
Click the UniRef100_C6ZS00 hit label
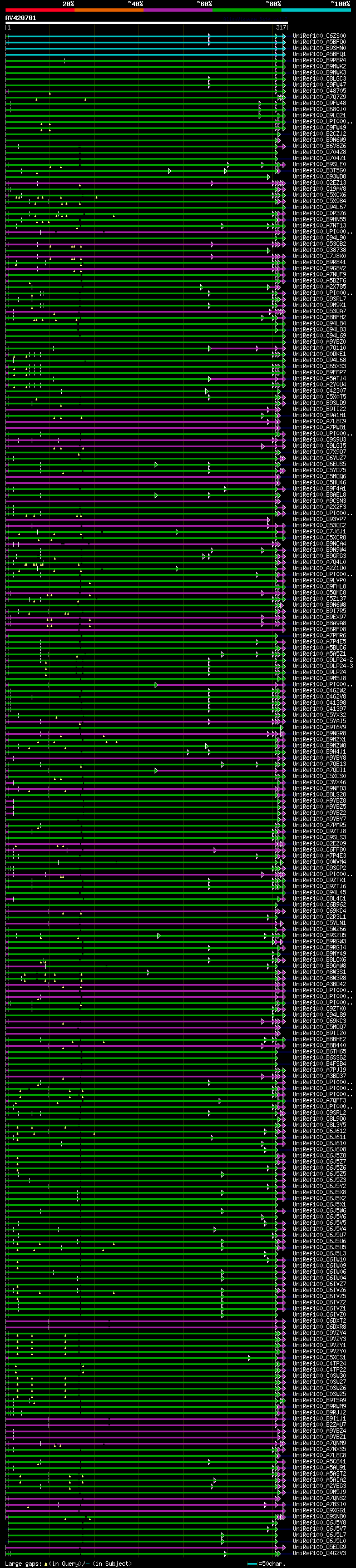pyautogui.click(x=319, y=36)
